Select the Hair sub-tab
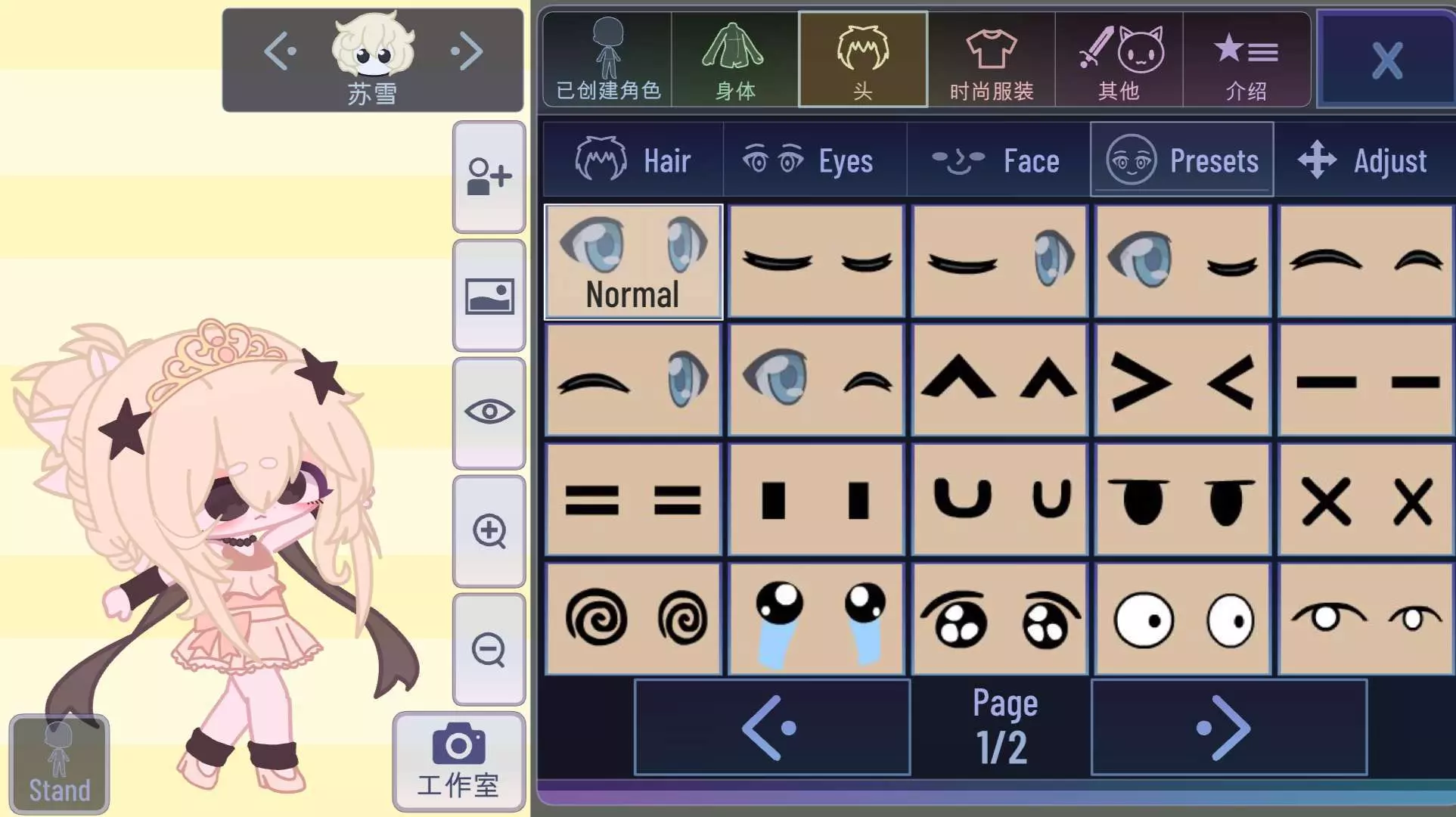Screen dimensions: 1456x817 coord(633,160)
